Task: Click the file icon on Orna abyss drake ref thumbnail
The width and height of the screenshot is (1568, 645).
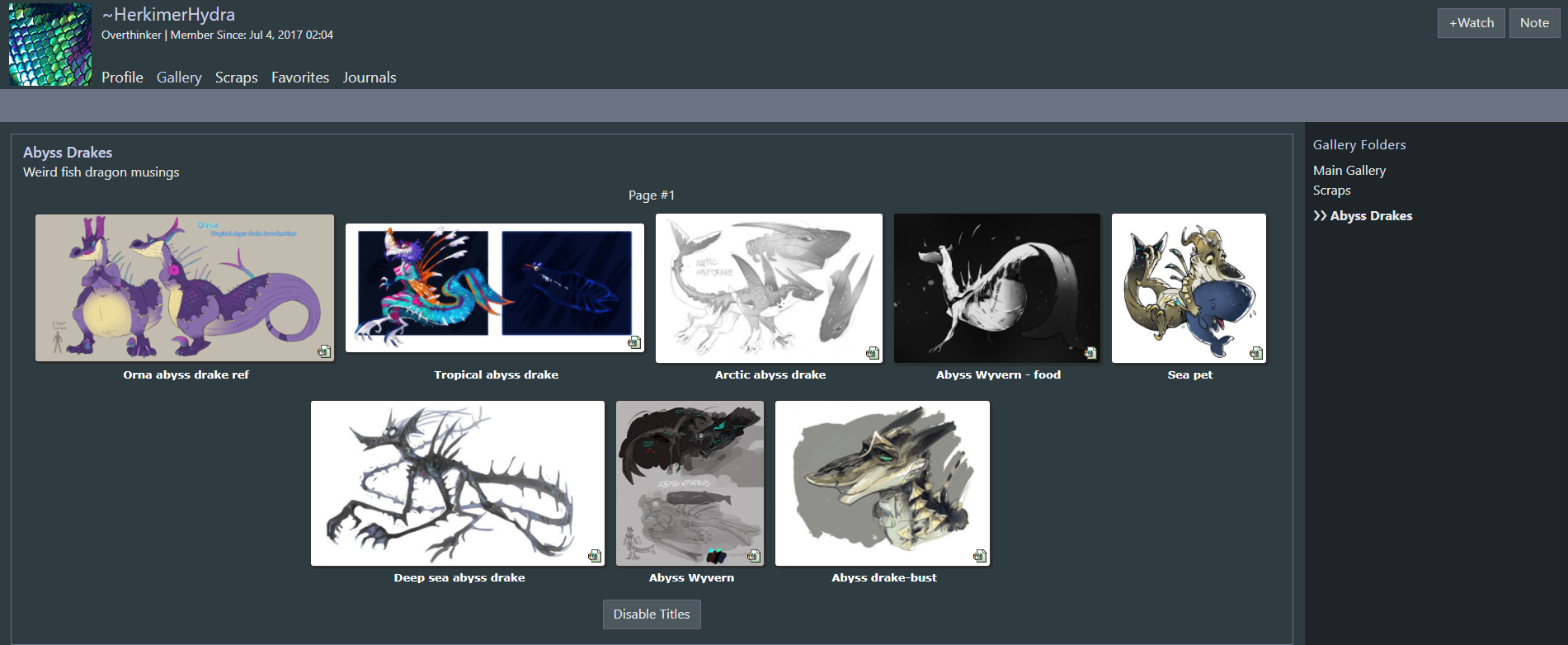Action: coord(324,351)
